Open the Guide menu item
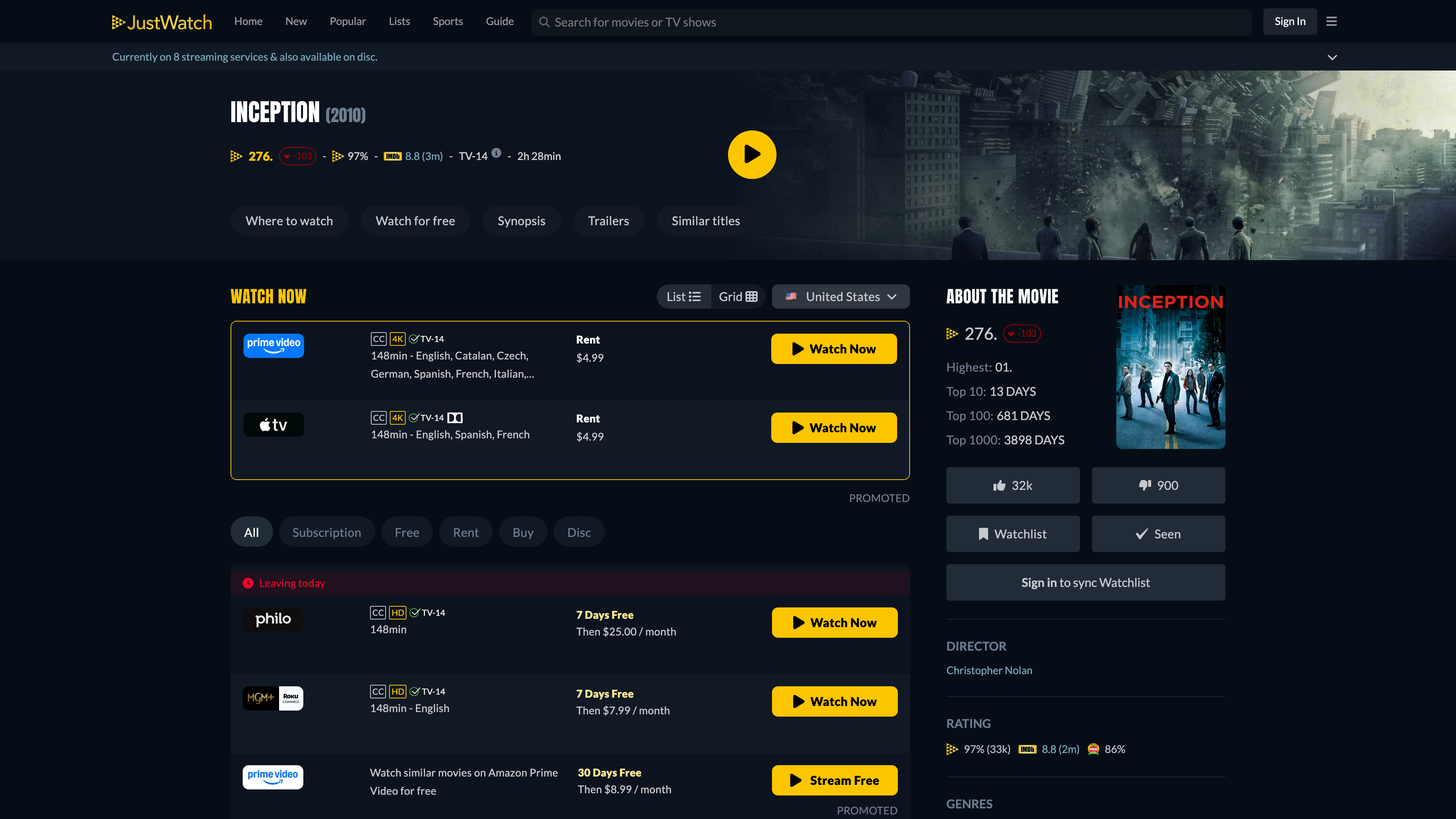Viewport: 1456px width, 819px height. pyautogui.click(x=500, y=22)
